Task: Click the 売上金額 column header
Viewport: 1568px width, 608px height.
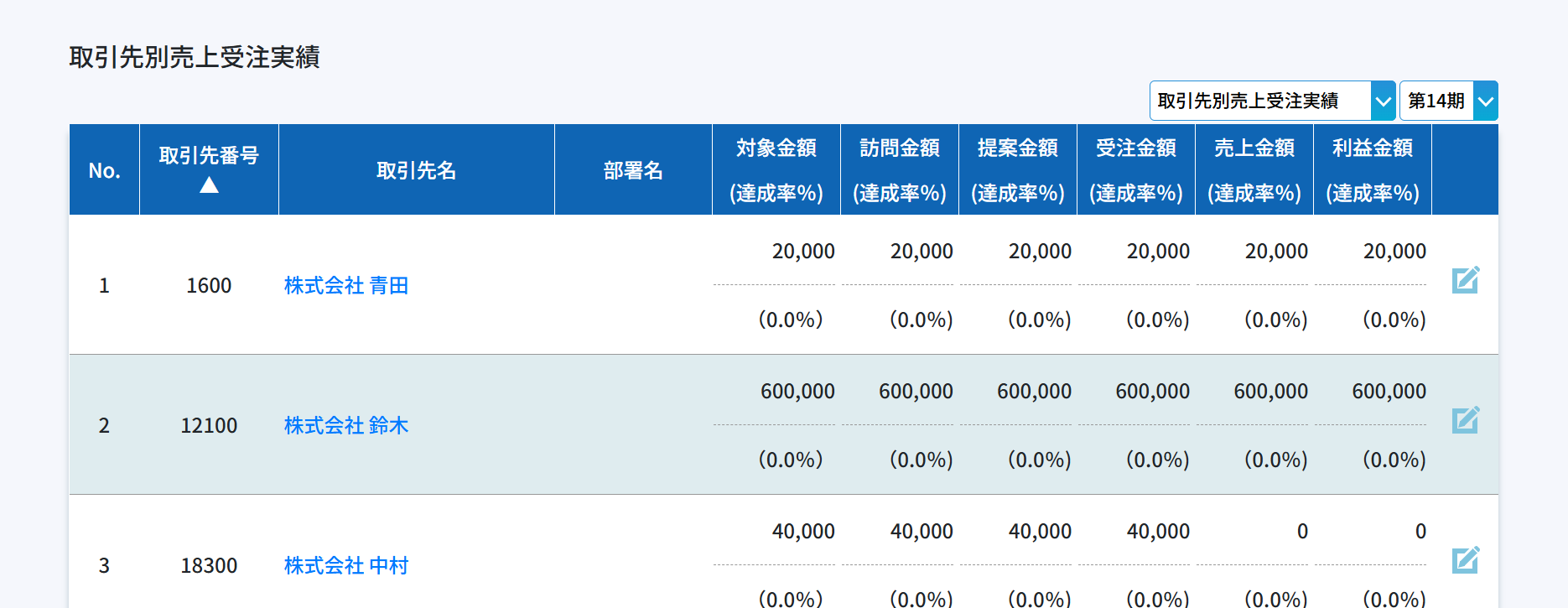Action: click(x=1254, y=148)
